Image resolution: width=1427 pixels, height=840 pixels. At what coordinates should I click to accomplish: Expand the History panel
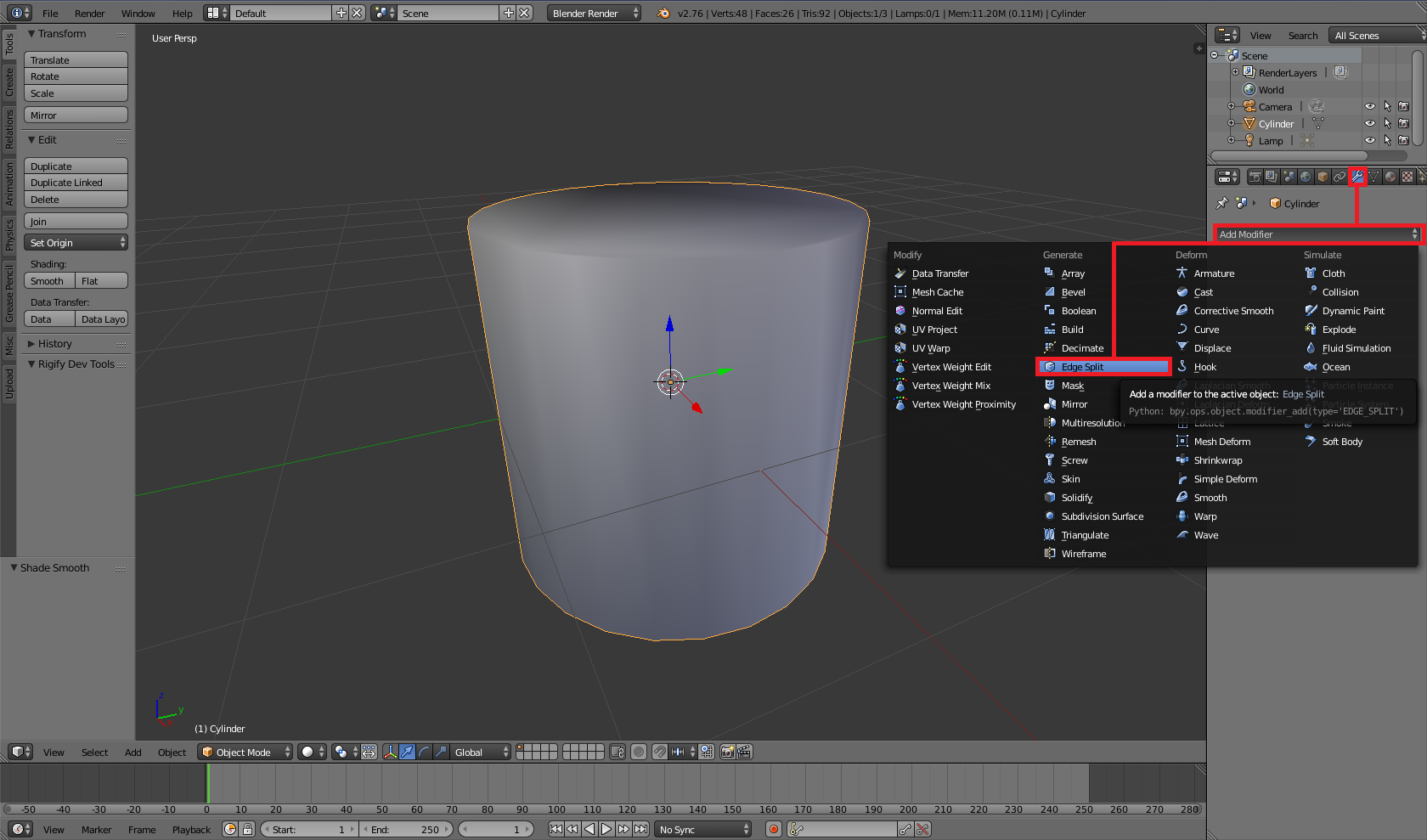(31, 344)
